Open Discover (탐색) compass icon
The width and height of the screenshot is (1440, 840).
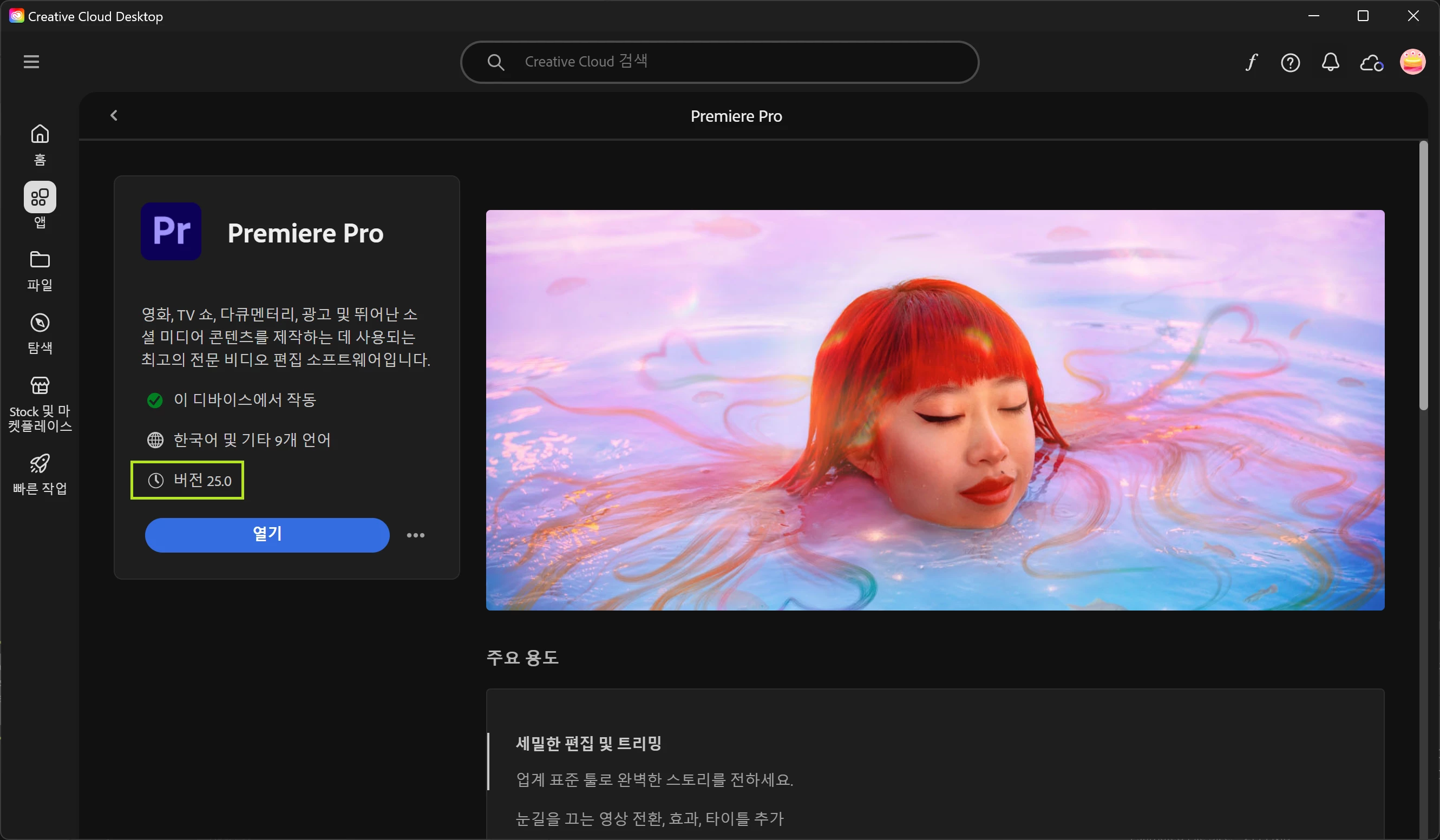pos(40,332)
